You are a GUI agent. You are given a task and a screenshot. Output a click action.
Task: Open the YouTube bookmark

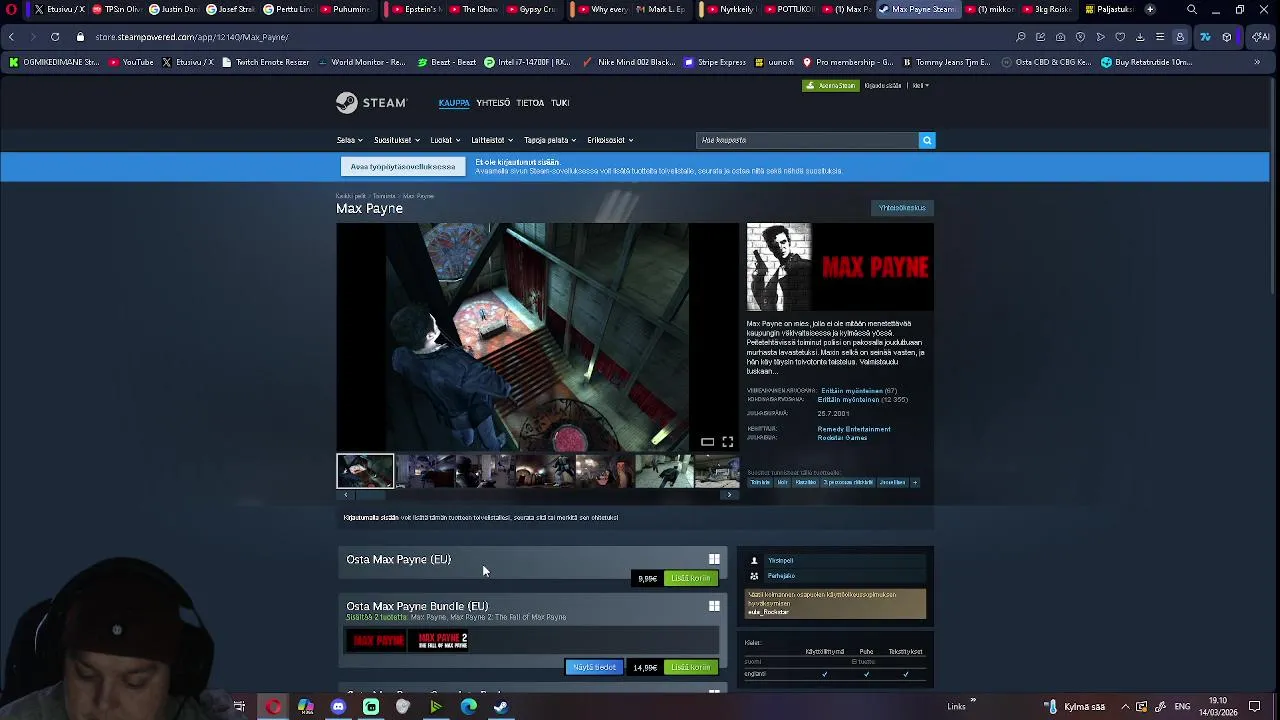[132, 62]
